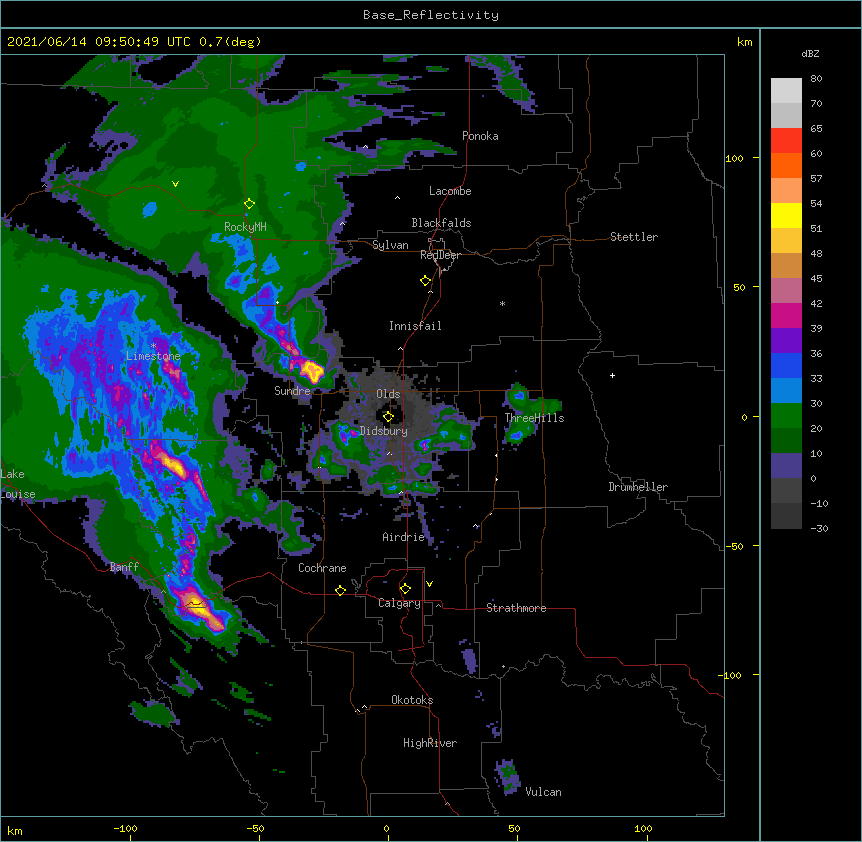Viewport: 862px width, 842px height.
Task: Select the purple 36-39 dBZ legend swatch
Action: pos(786,340)
